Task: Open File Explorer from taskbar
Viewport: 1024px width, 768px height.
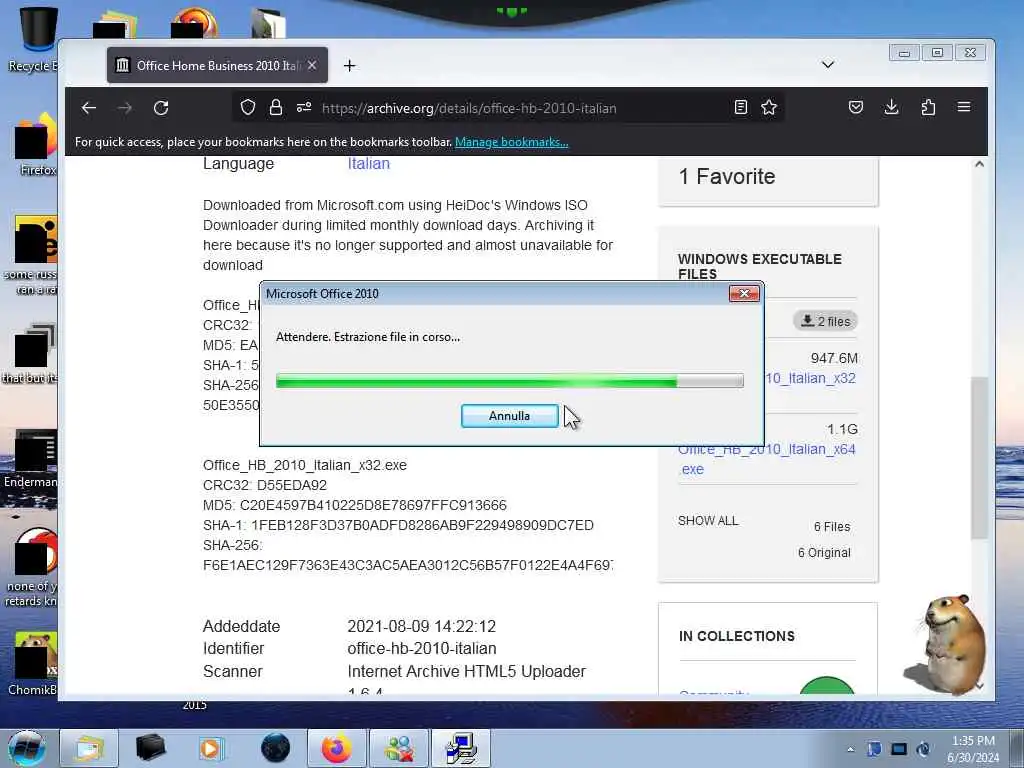Action: coord(89,748)
